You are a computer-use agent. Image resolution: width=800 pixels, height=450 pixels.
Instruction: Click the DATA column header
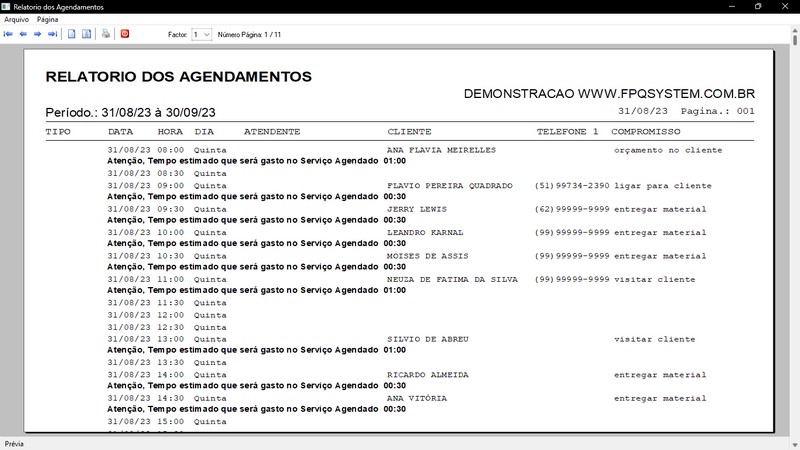120,132
